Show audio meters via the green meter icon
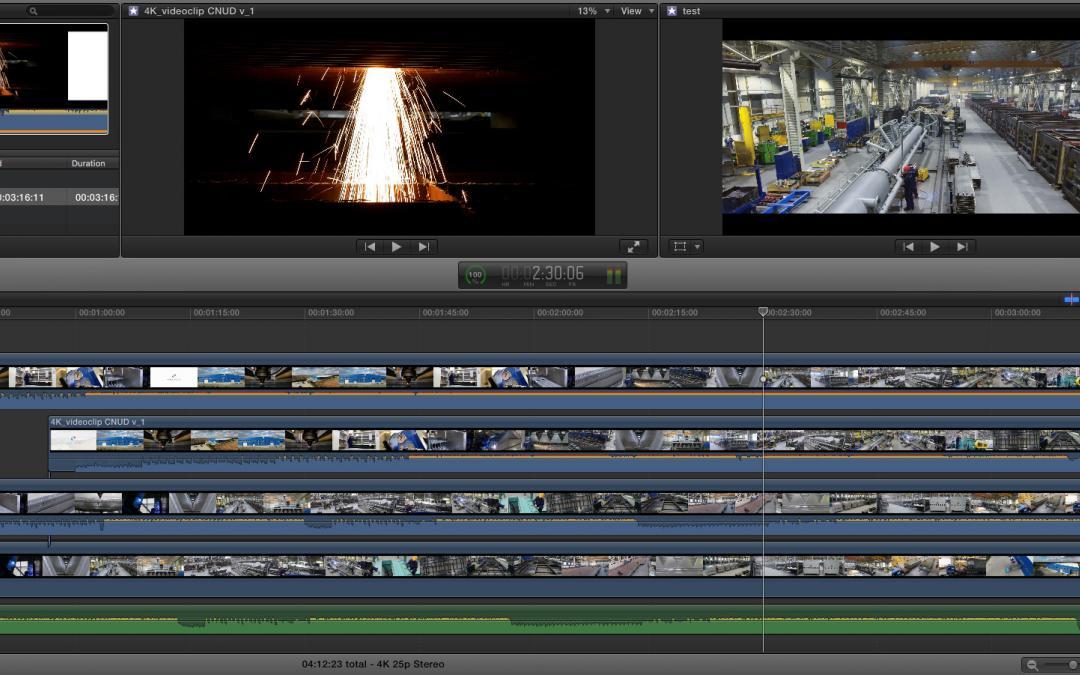1080x675 pixels. [613, 276]
